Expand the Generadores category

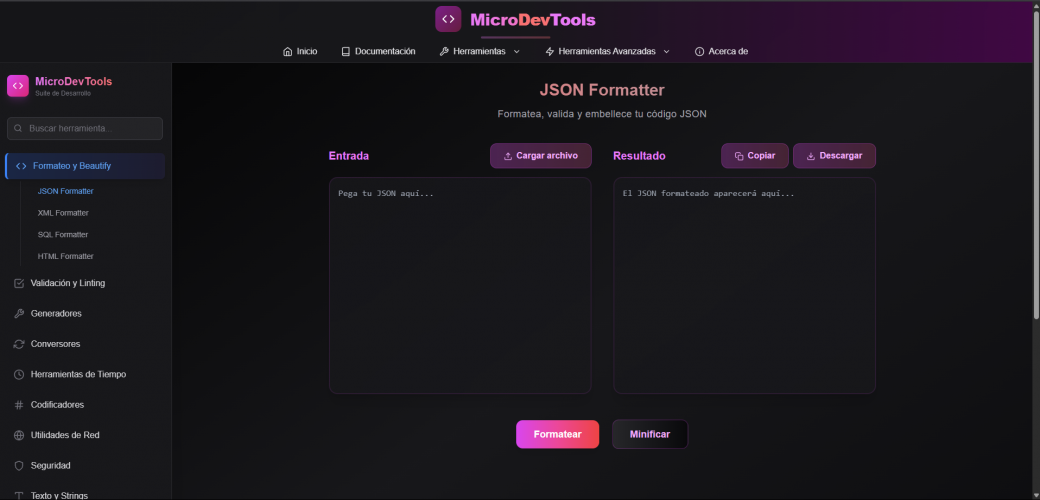point(85,314)
